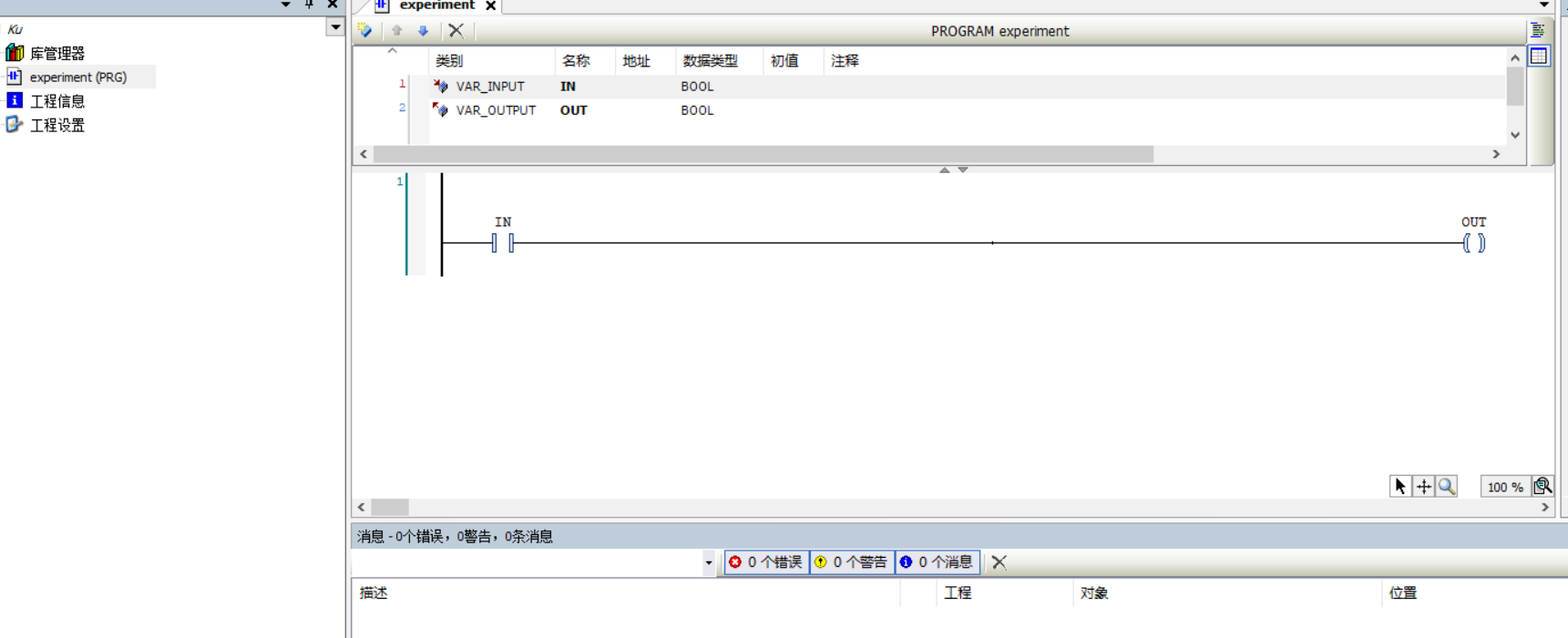
Task: Open the dropdown below the panel header
Action: click(x=336, y=27)
